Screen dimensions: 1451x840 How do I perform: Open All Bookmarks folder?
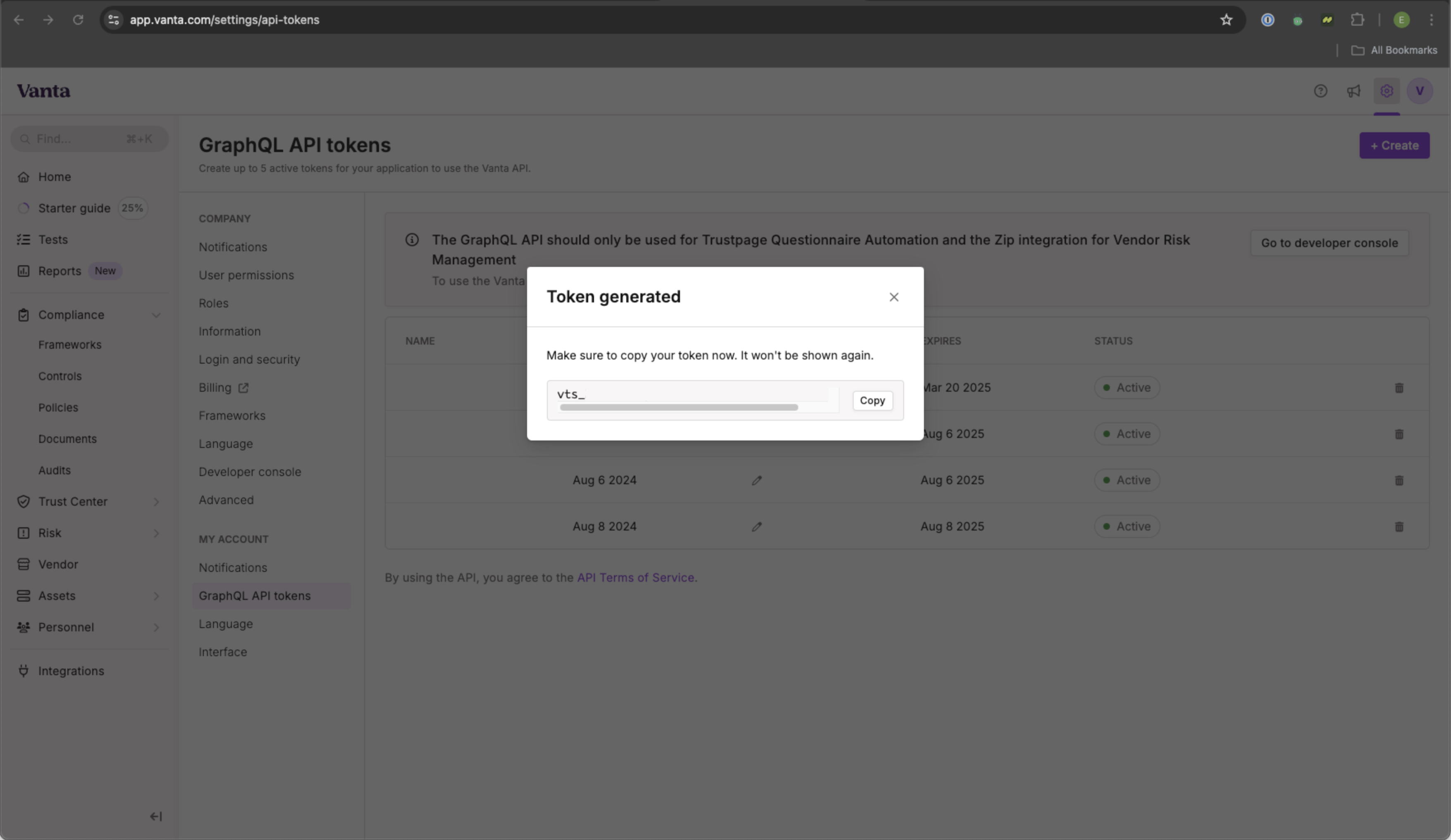pyautogui.click(x=1394, y=50)
